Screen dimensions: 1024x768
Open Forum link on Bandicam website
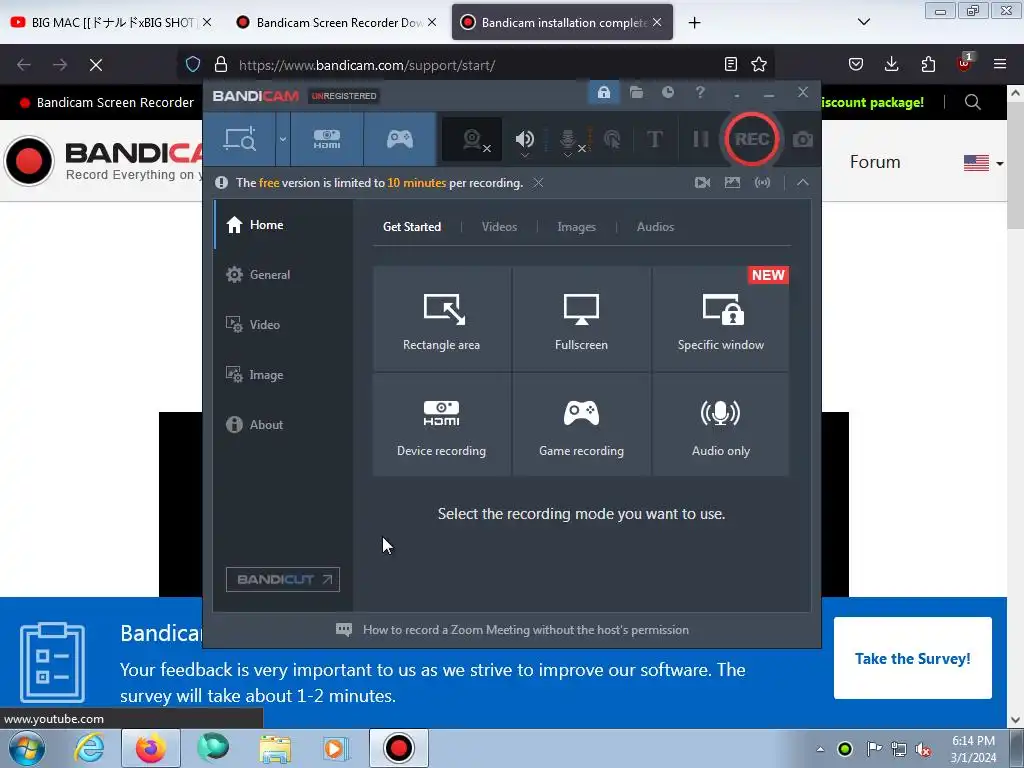874,162
